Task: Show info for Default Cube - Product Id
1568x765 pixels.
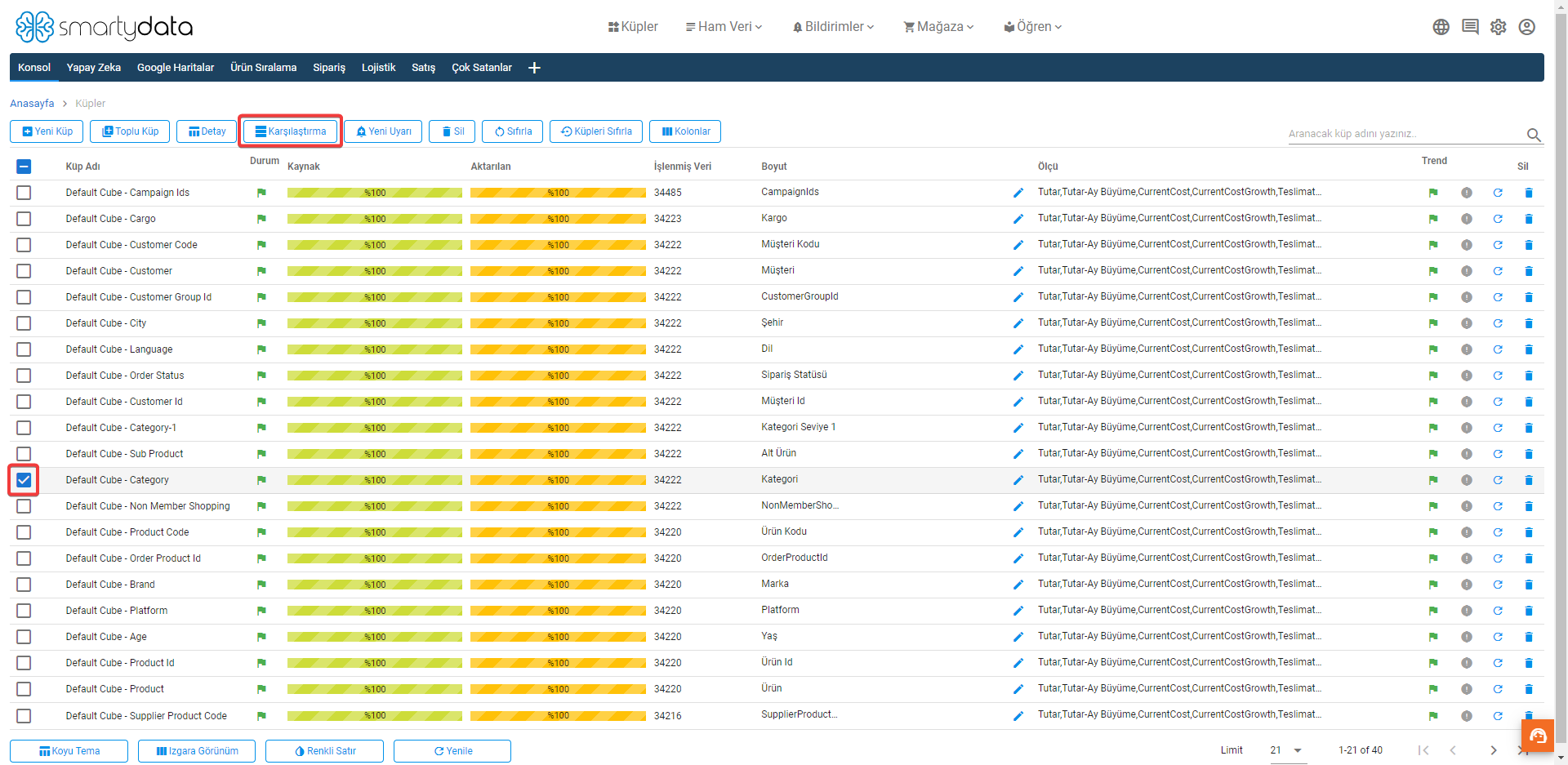Action: (1467, 663)
